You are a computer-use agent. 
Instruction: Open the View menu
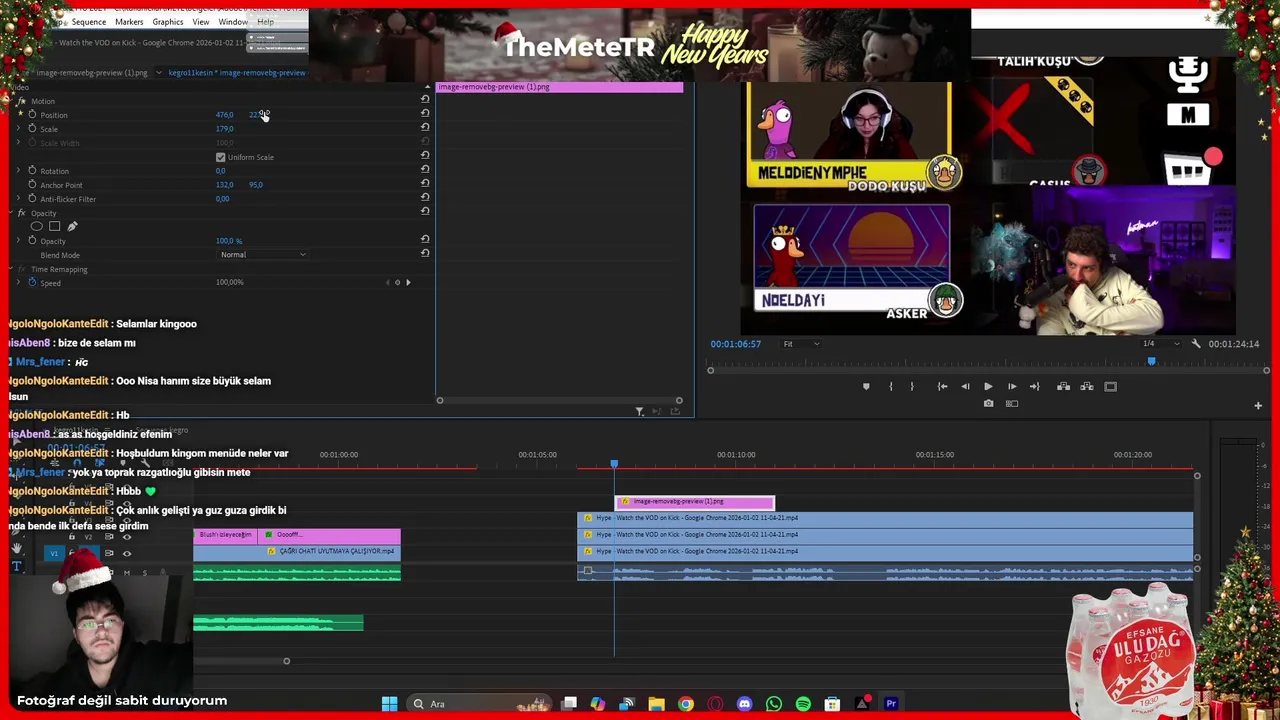(201, 21)
